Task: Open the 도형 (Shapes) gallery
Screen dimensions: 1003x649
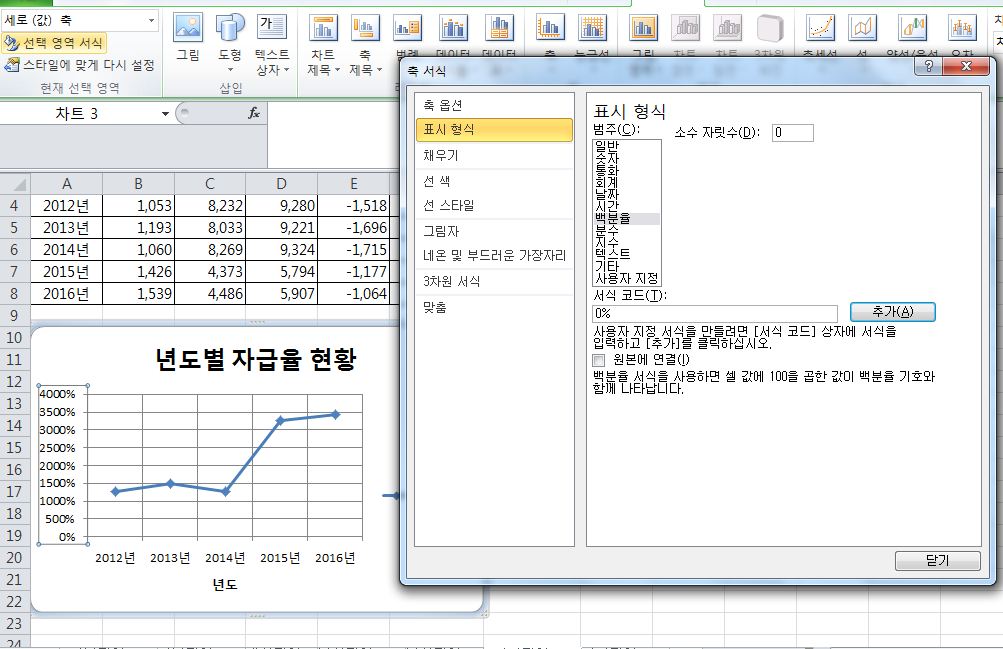Action: click(x=230, y=34)
